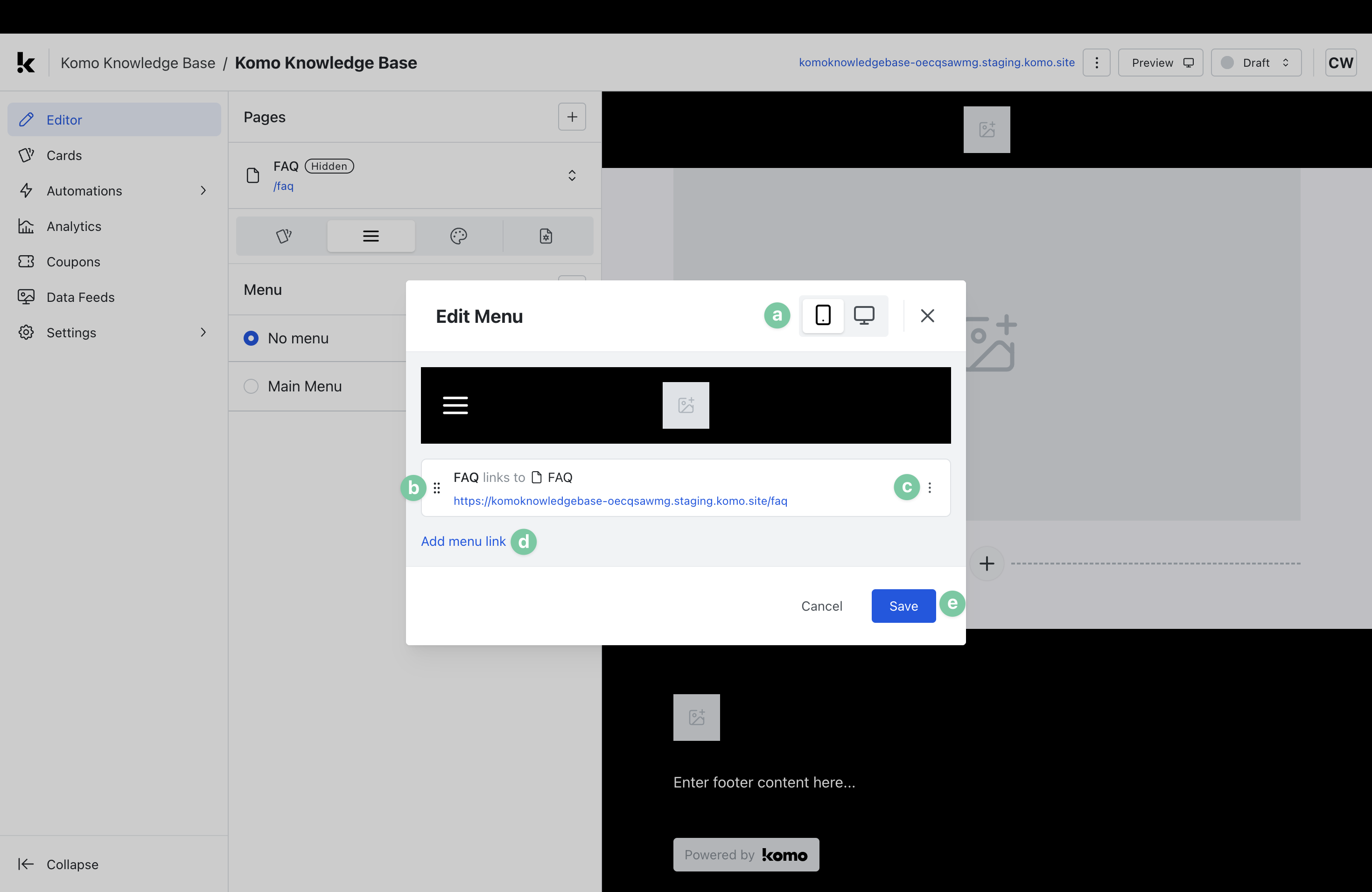This screenshot has height=892, width=1372.
Task: Switch to desktop preview in Edit Menu
Action: (863, 315)
